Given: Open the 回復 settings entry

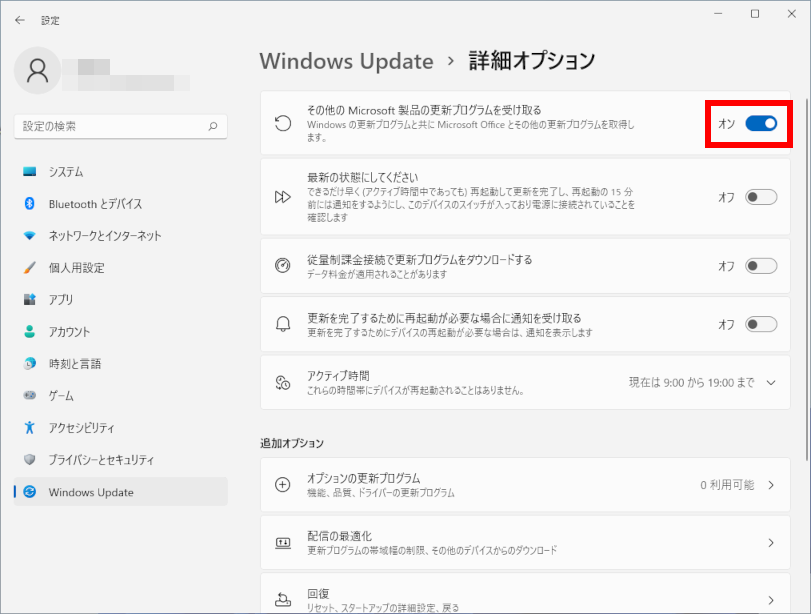Looking at the screenshot, I should [x=518, y=596].
